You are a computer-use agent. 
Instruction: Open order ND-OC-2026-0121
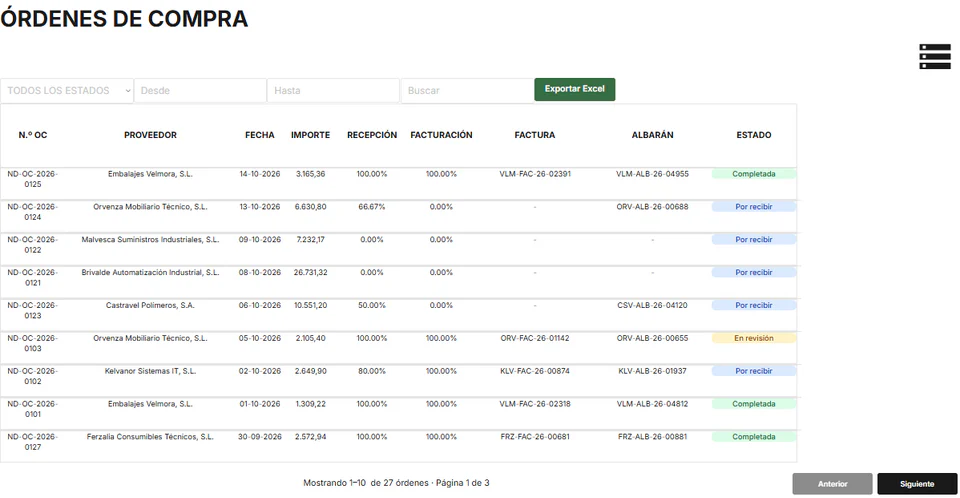coord(33,278)
